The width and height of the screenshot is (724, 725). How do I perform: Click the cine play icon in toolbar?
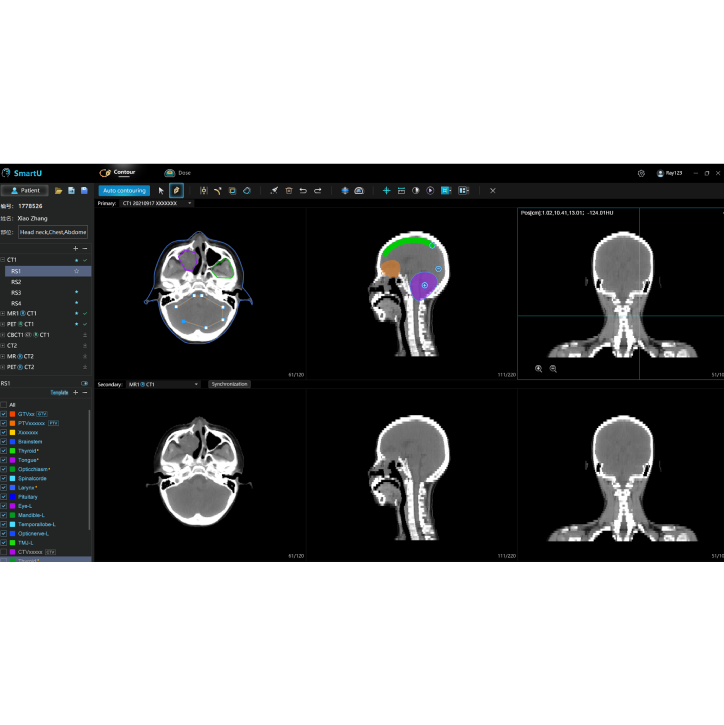pyautogui.click(x=430, y=190)
